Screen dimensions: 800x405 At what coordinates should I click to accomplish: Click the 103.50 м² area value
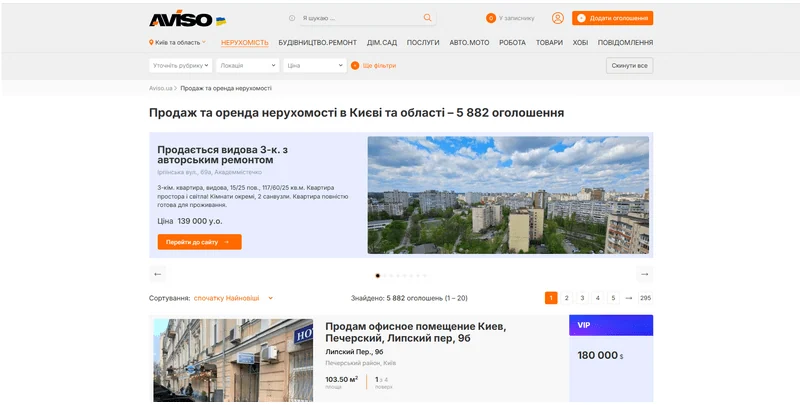[x=342, y=379]
